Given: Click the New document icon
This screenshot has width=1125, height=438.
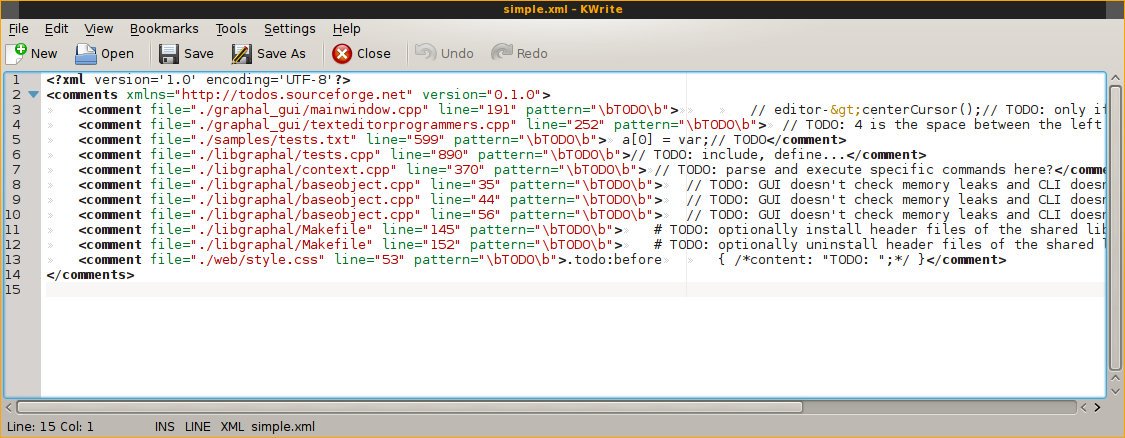Looking at the screenshot, I should point(16,53).
